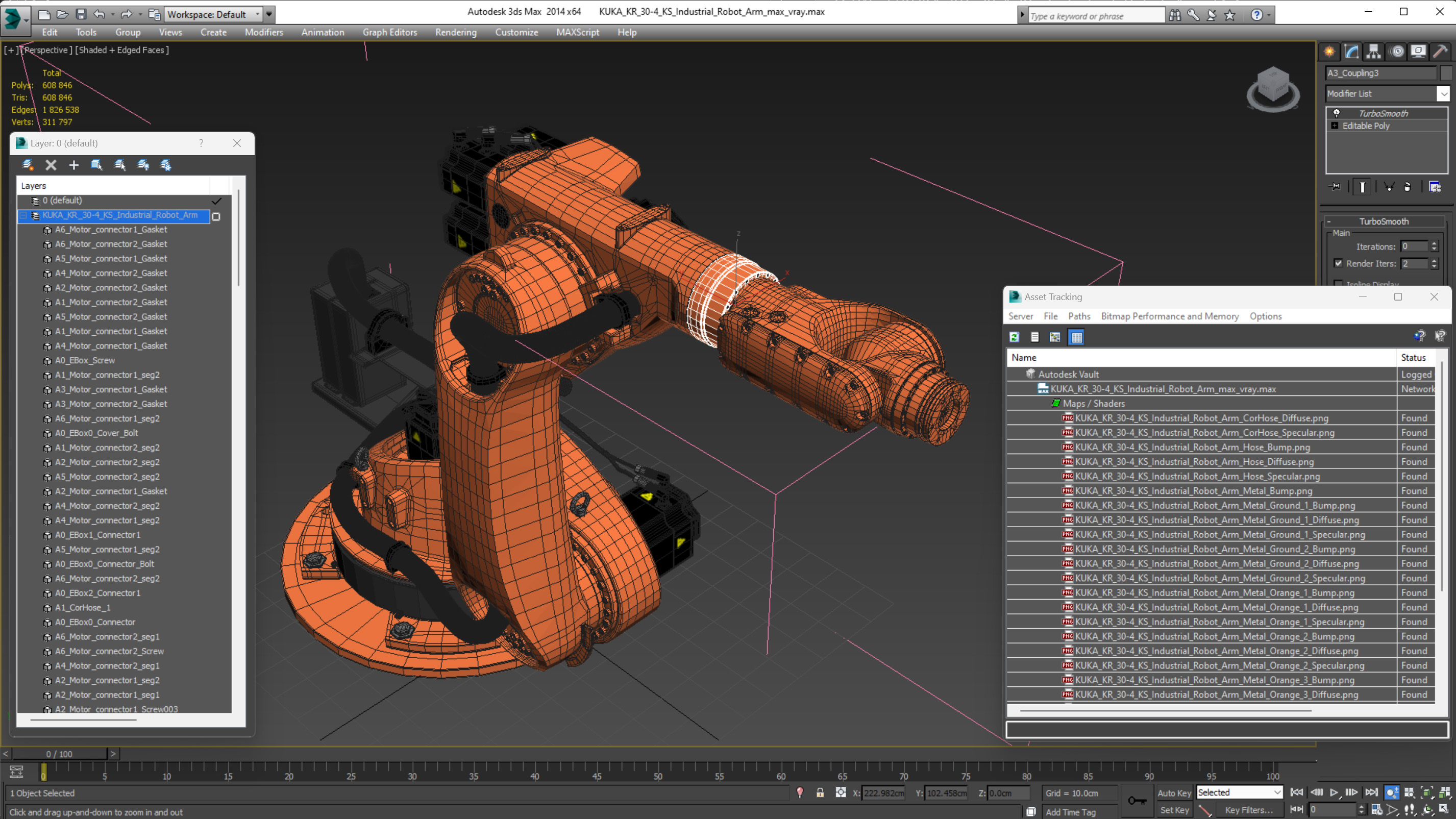Switch Asset Tracking to table view icon
Viewport: 1456px width, 819px height.
(x=1076, y=337)
